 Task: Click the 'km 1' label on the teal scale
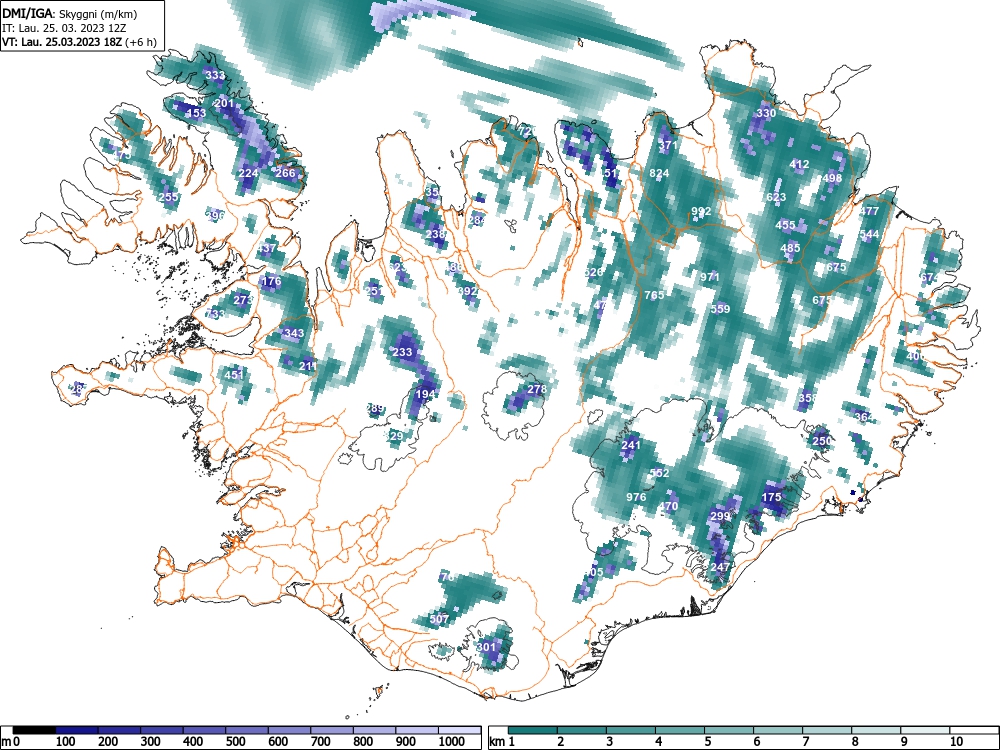coord(502,742)
